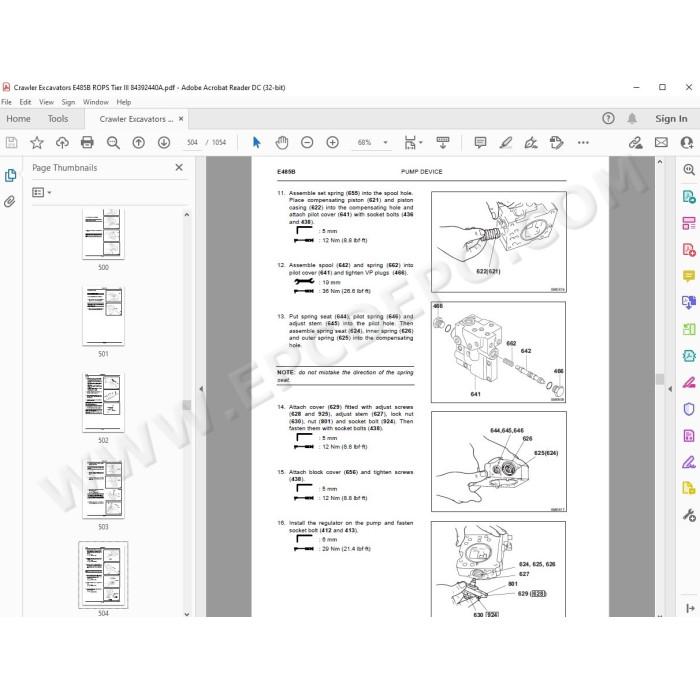Open notifications bell

click(632, 118)
